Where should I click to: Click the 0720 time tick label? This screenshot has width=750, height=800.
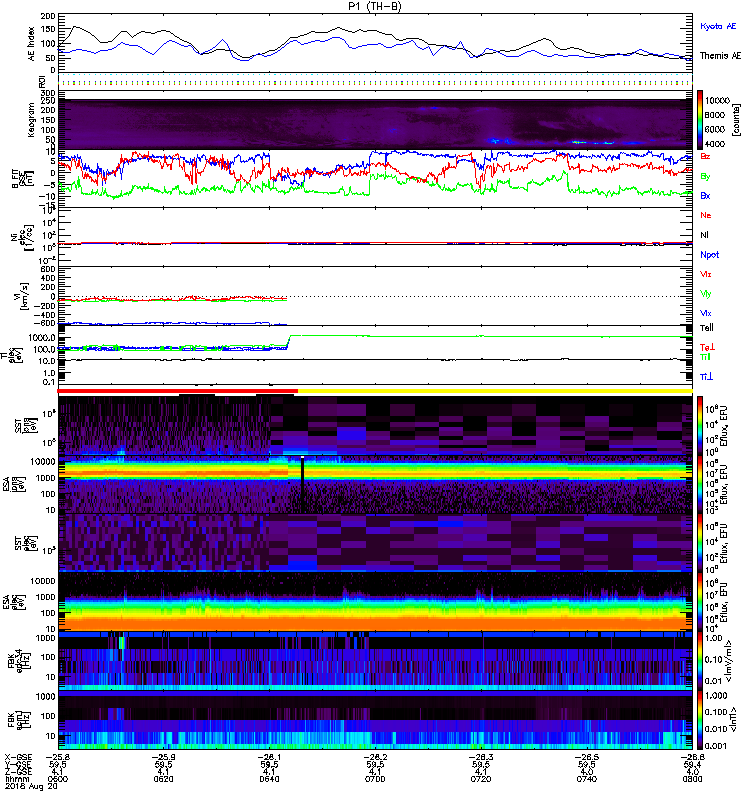coord(481,779)
